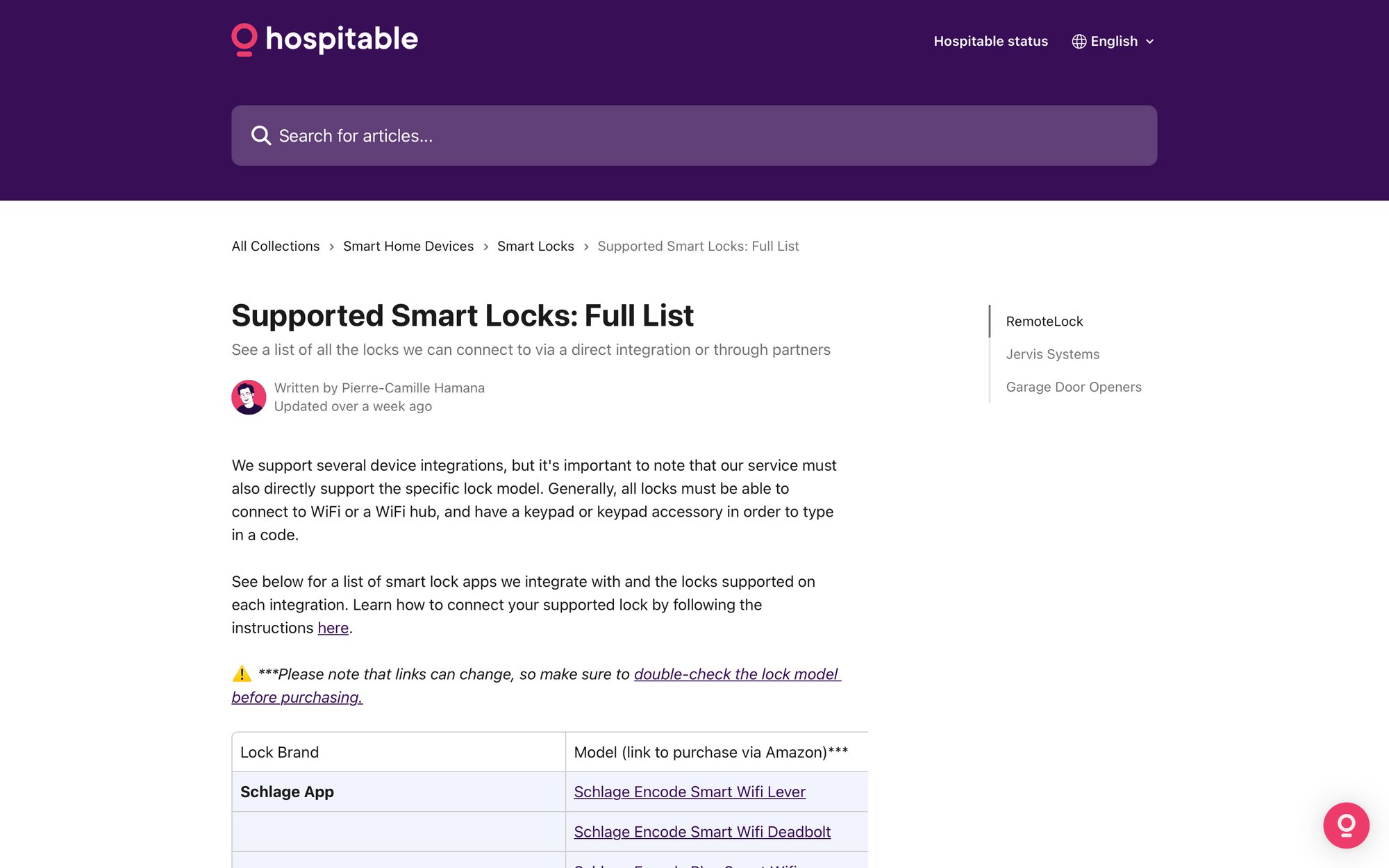The width and height of the screenshot is (1389, 868).
Task: Click the 'here' instructions link
Action: pos(333,628)
